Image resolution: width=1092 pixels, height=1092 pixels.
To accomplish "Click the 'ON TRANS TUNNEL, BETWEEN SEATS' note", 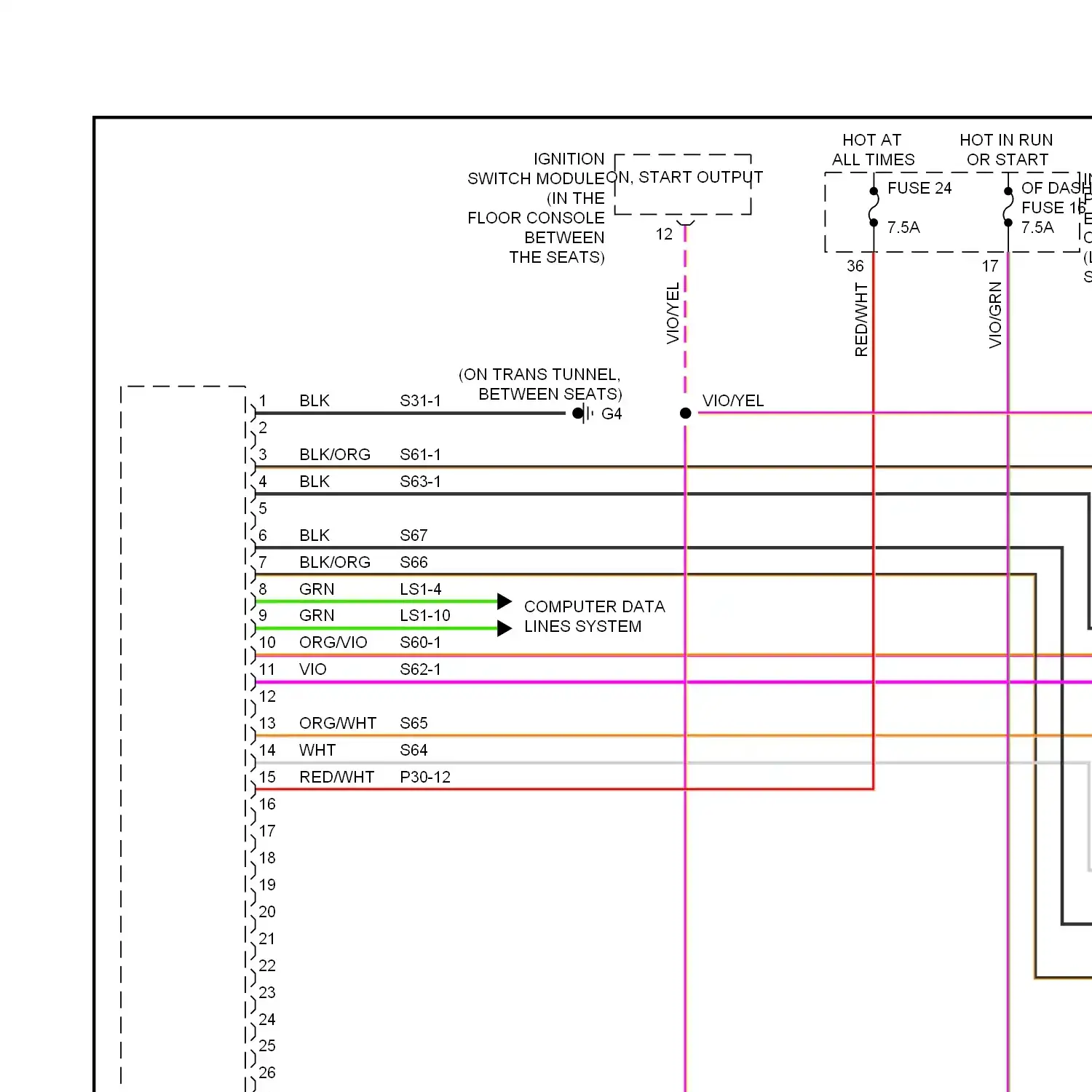I will click(540, 384).
